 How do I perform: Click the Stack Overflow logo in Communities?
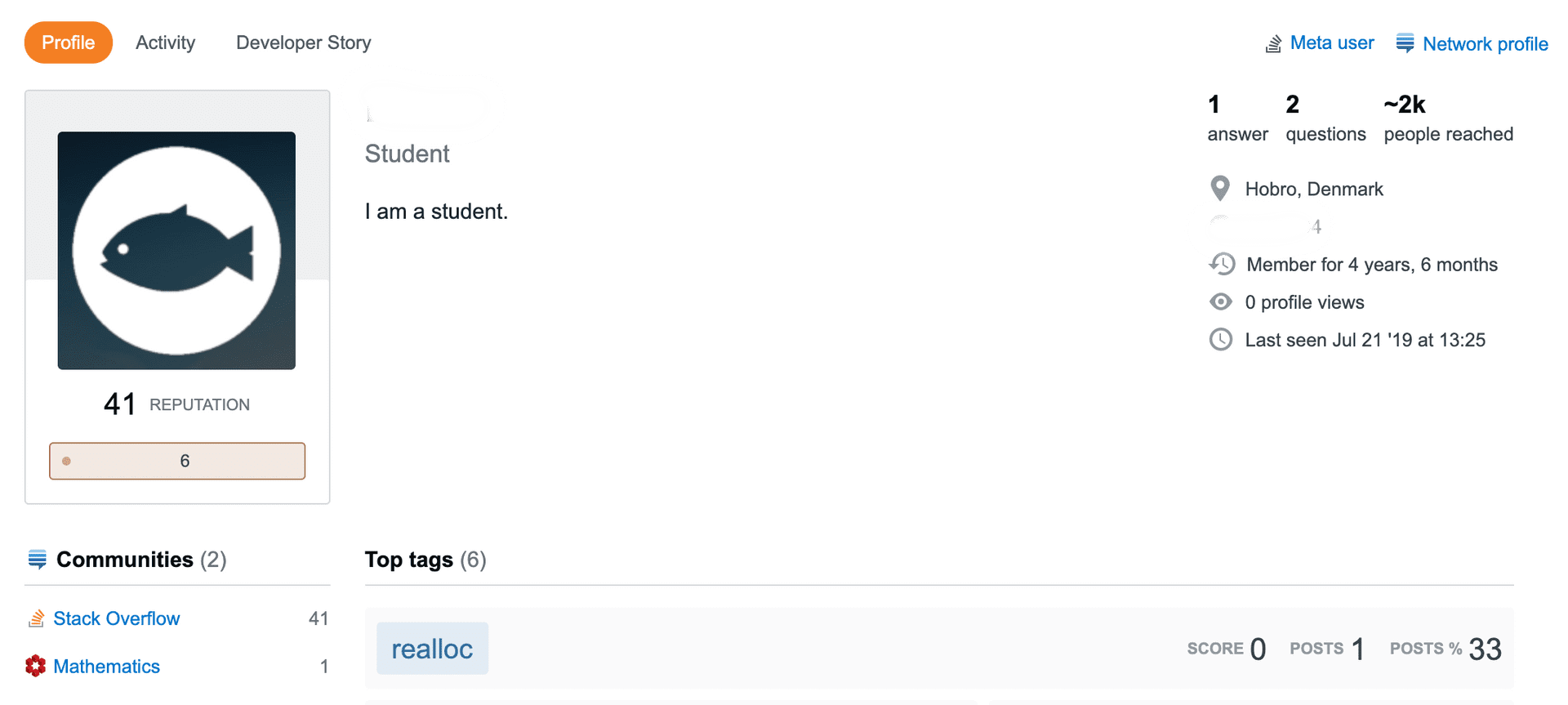[36, 618]
